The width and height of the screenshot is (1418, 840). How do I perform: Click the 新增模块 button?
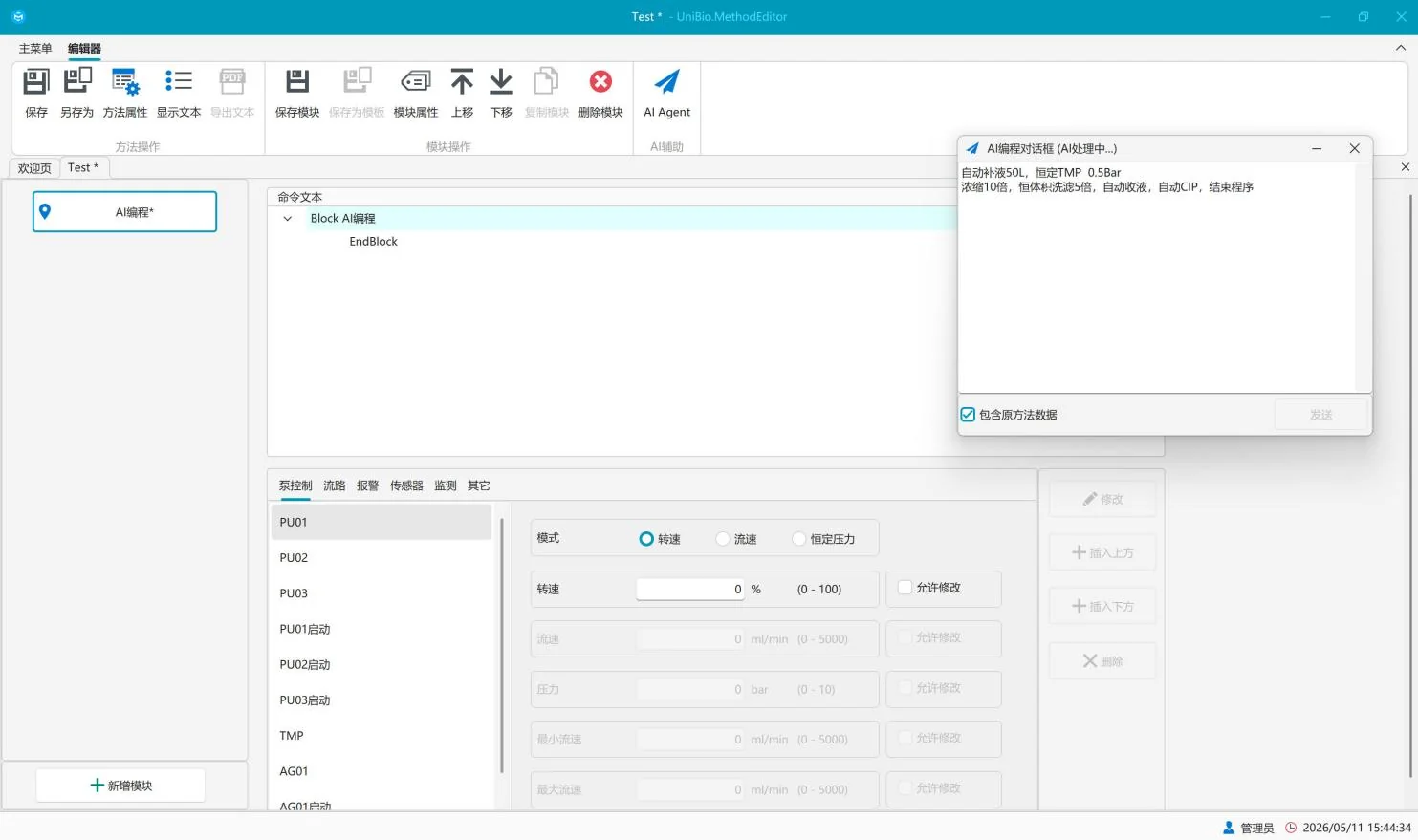click(x=120, y=786)
